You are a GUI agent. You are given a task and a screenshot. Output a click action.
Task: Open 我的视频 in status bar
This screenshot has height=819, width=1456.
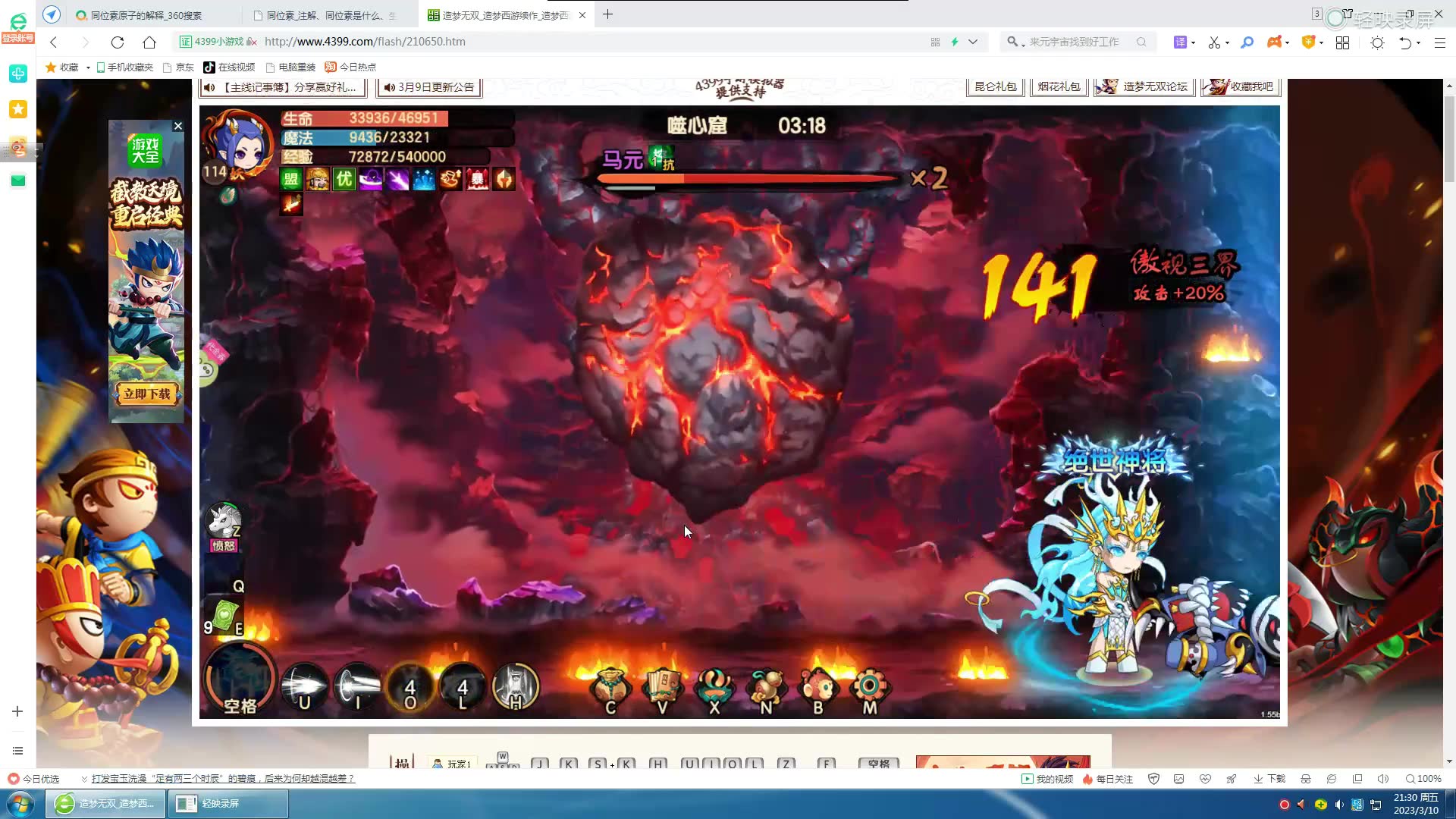1047,779
